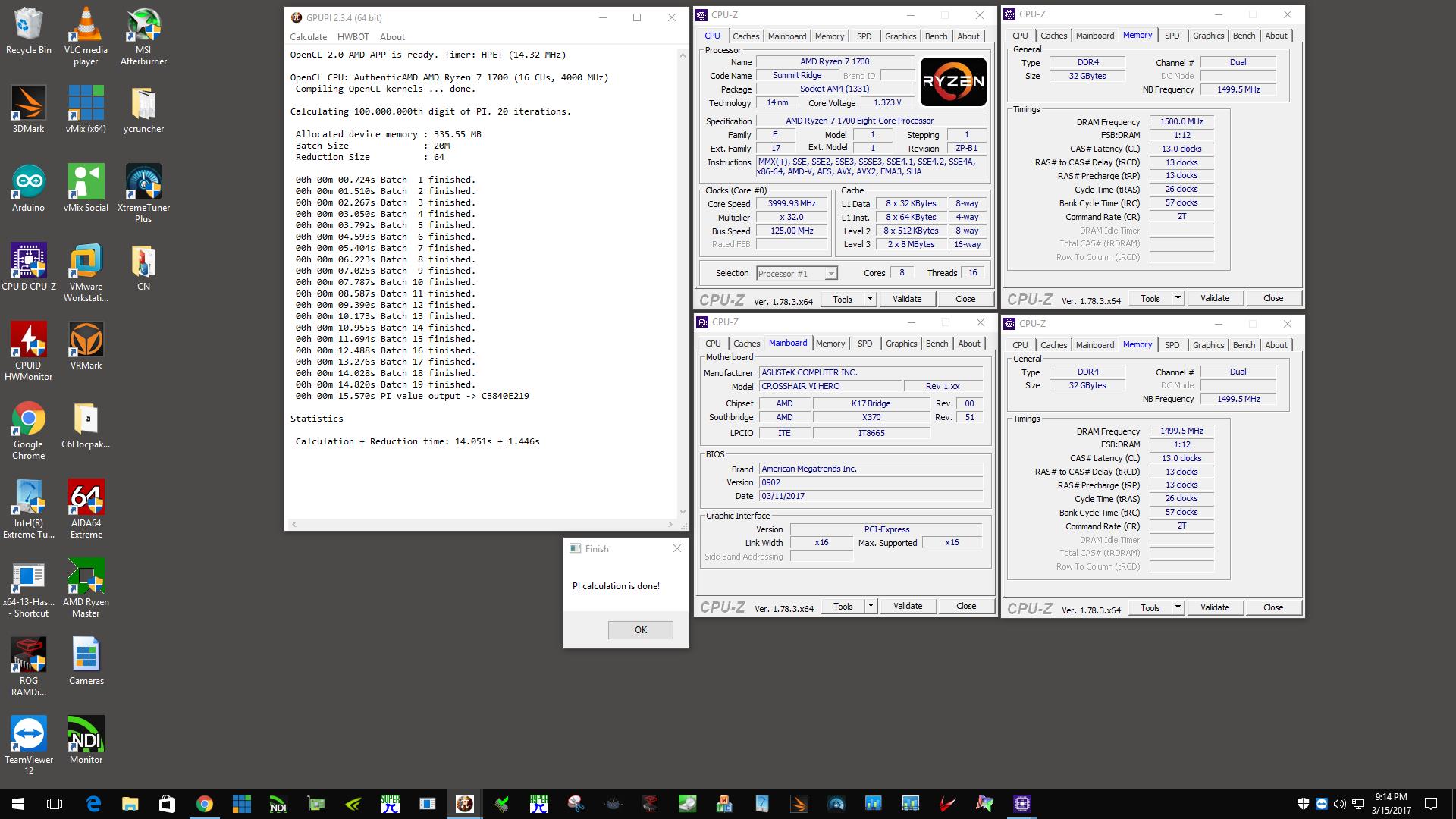
Task: Open CPUID CPU-Z desktop shortcut
Action: [x=28, y=268]
